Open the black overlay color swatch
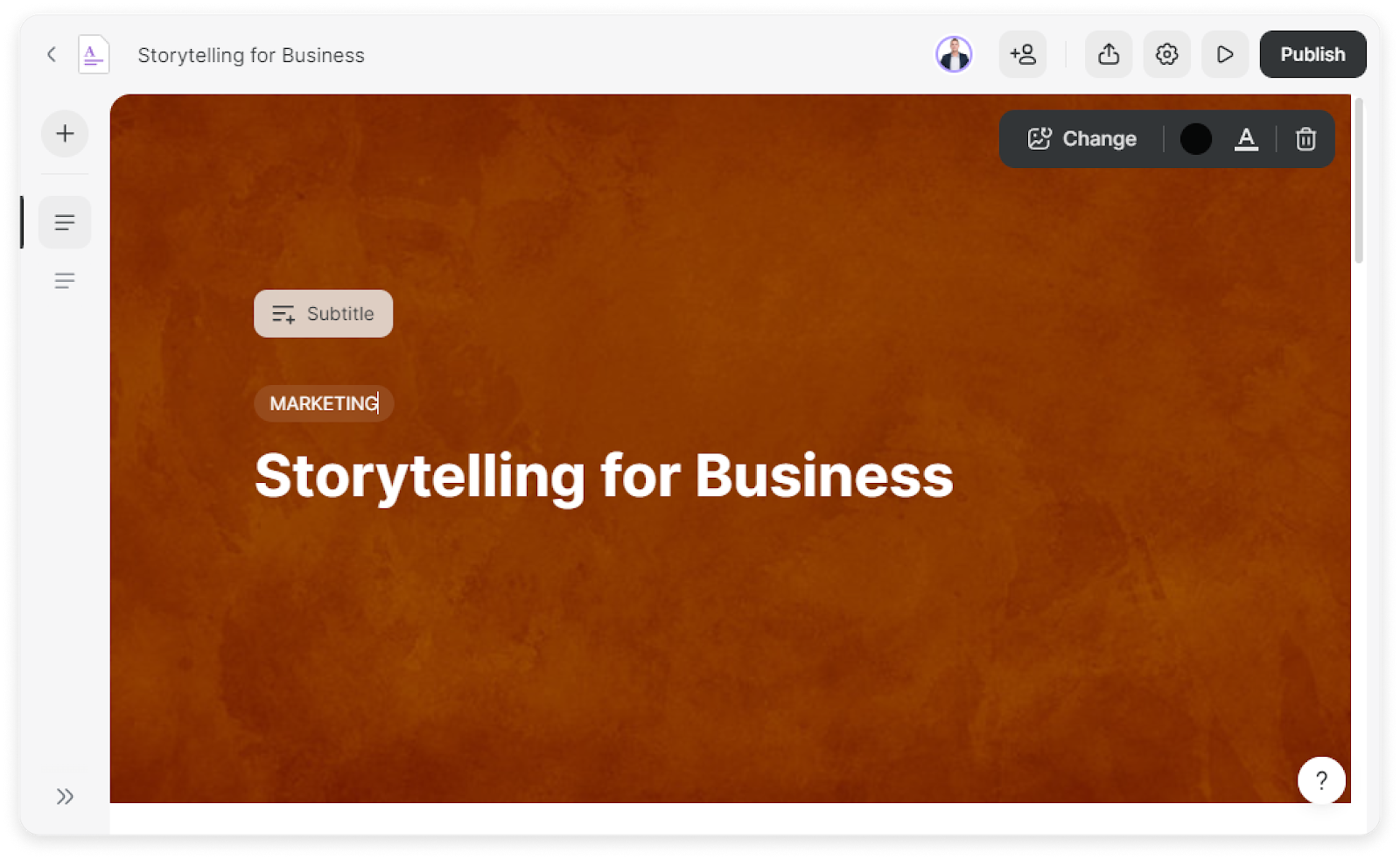1400x860 pixels. click(x=1195, y=139)
